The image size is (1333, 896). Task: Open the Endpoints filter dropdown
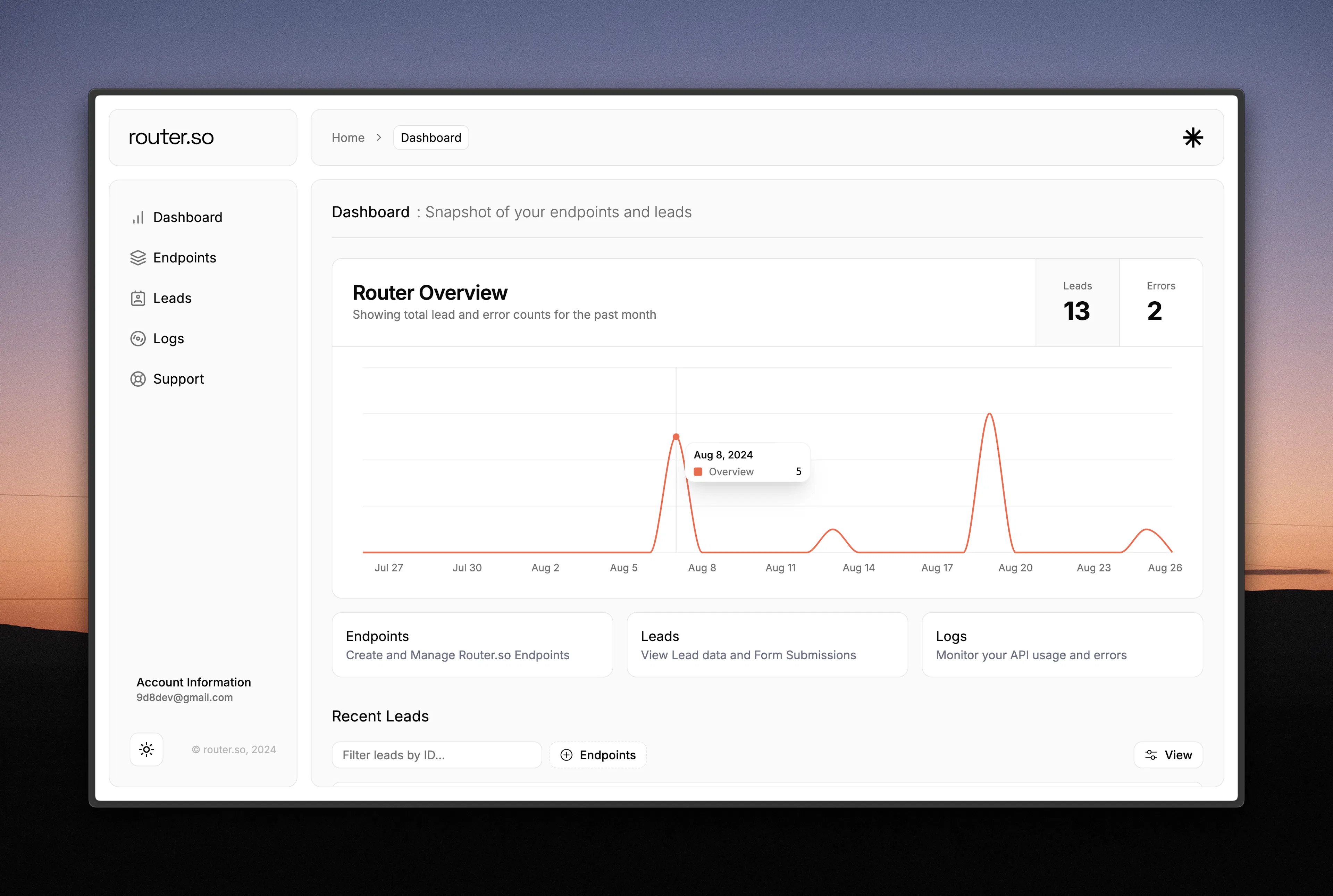[598, 755]
